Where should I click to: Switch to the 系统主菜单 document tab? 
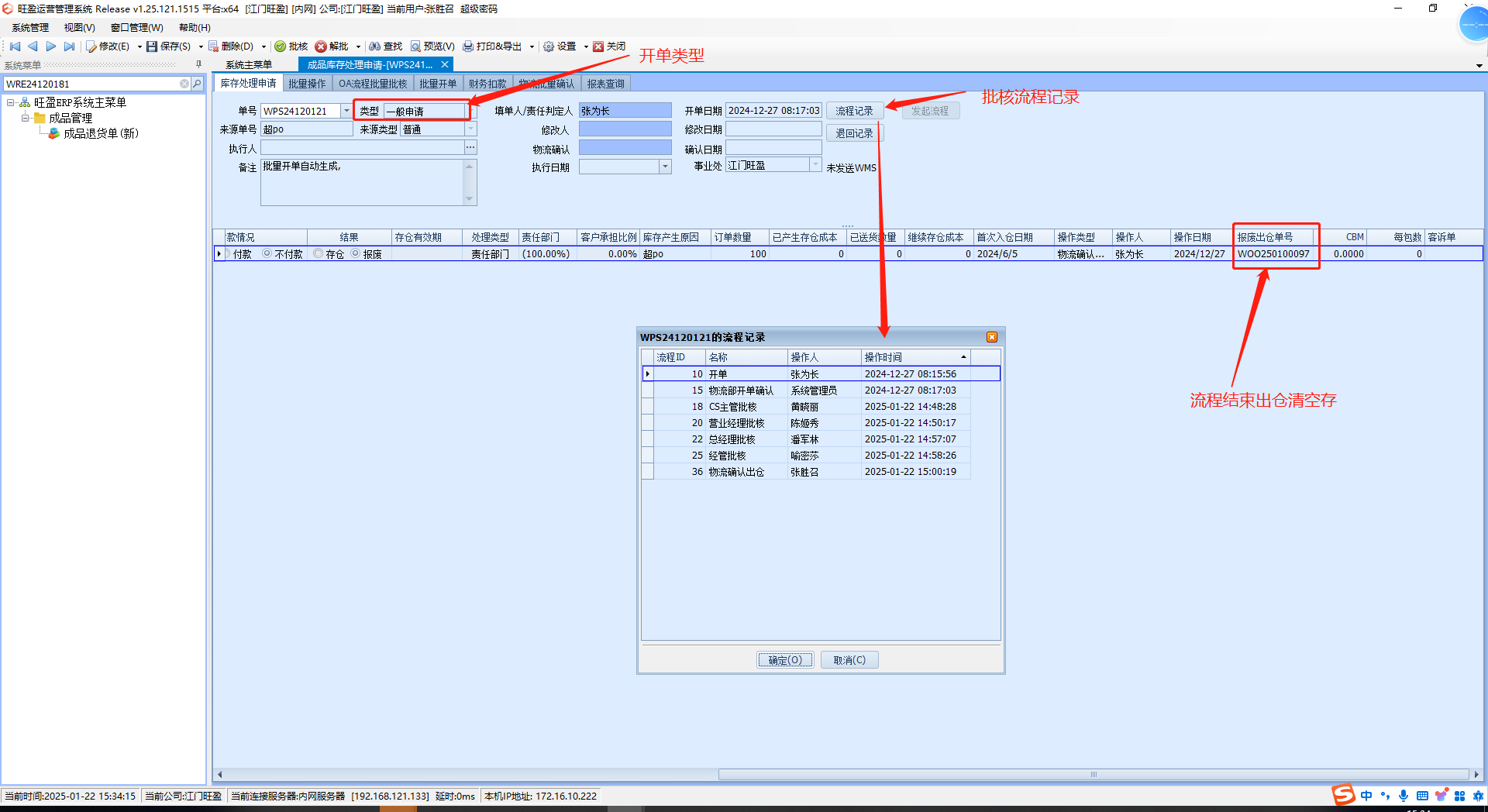pyautogui.click(x=249, y=65)
